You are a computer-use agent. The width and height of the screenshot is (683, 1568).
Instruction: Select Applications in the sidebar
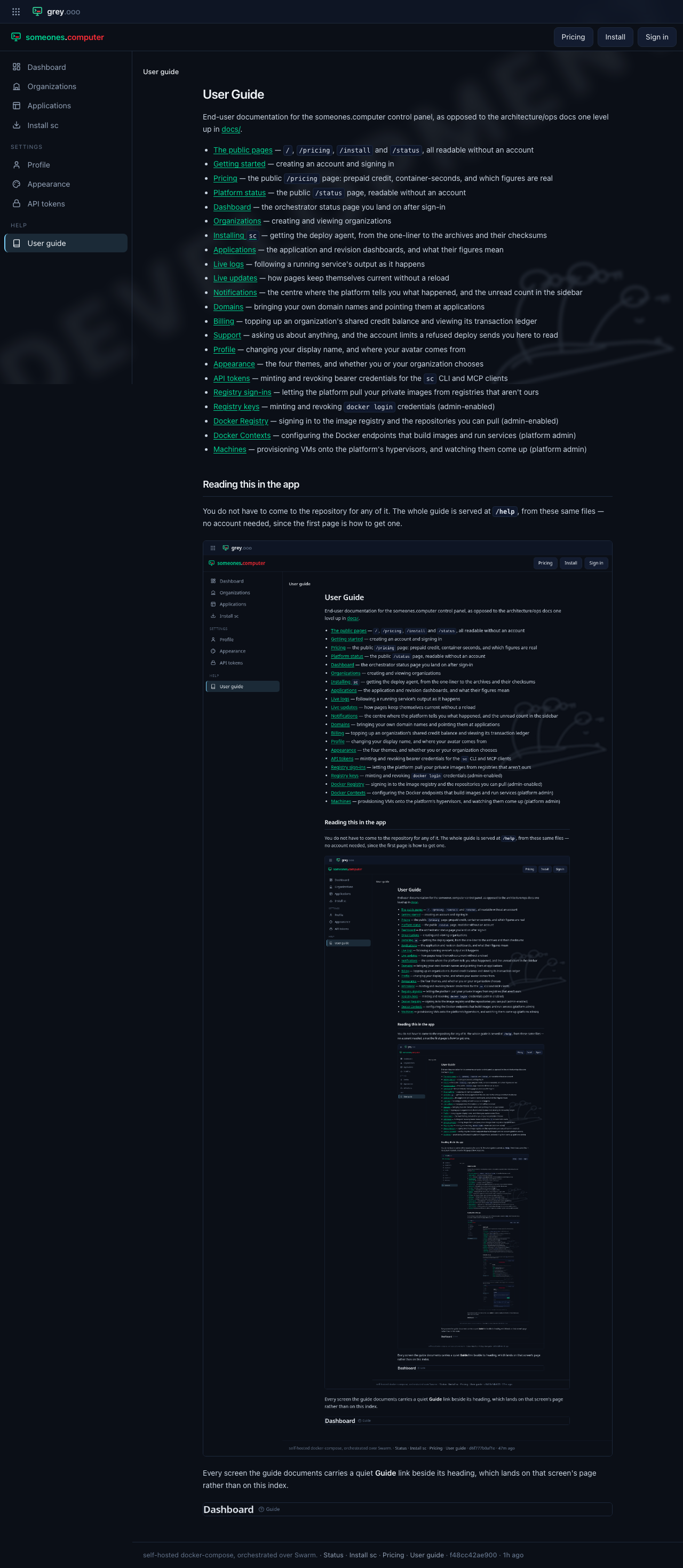coord(66,106)
